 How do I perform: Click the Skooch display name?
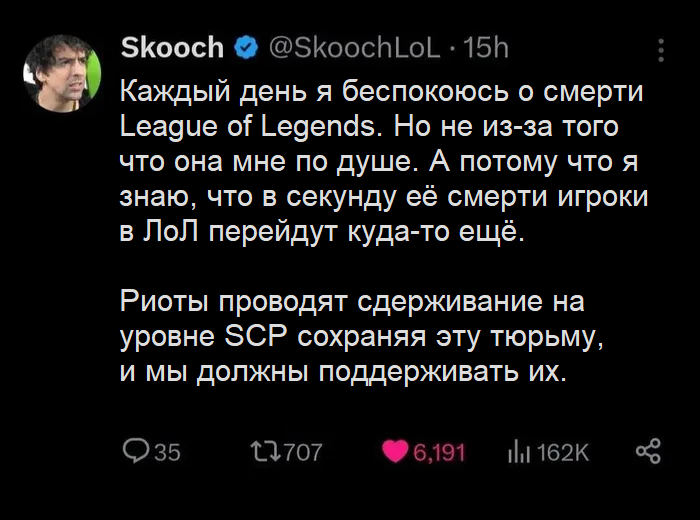point(171,47)
